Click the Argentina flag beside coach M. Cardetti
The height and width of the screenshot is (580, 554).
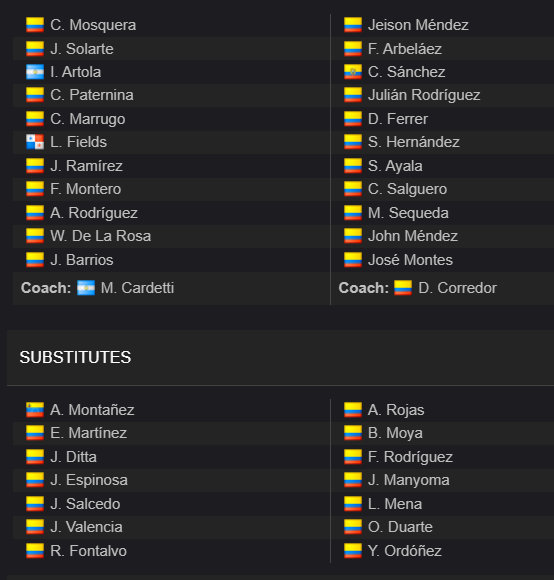86,288
